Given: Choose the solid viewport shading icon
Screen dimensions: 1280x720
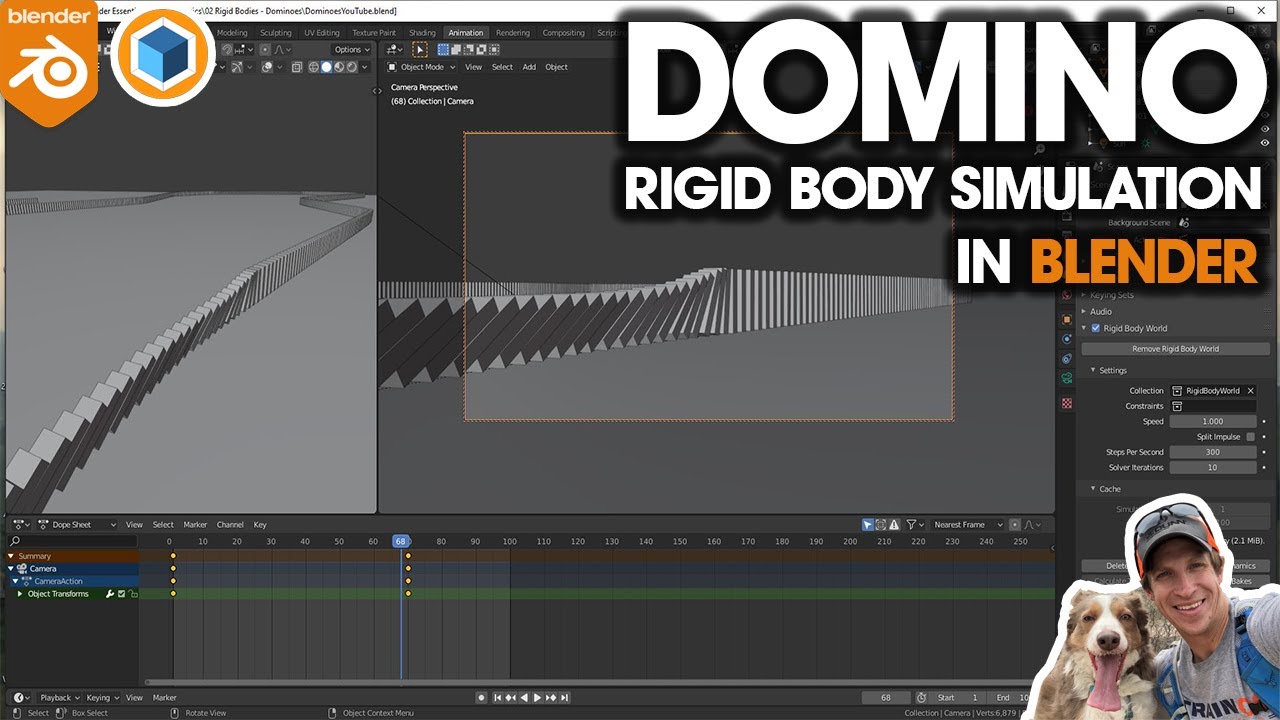Looking at the screenshot, I should click(326, 67).
